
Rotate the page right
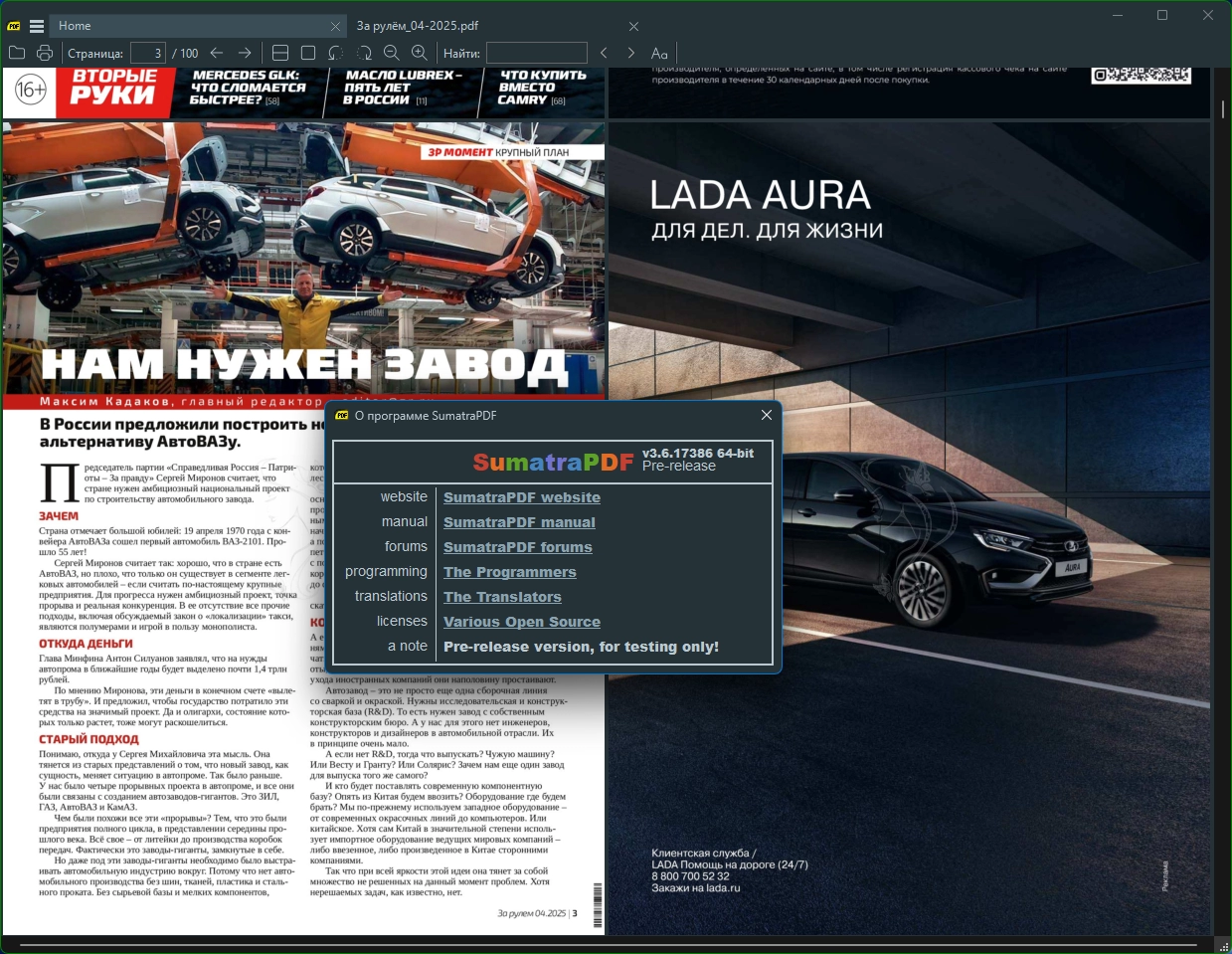pyautogui.click(x=364, y=53)
